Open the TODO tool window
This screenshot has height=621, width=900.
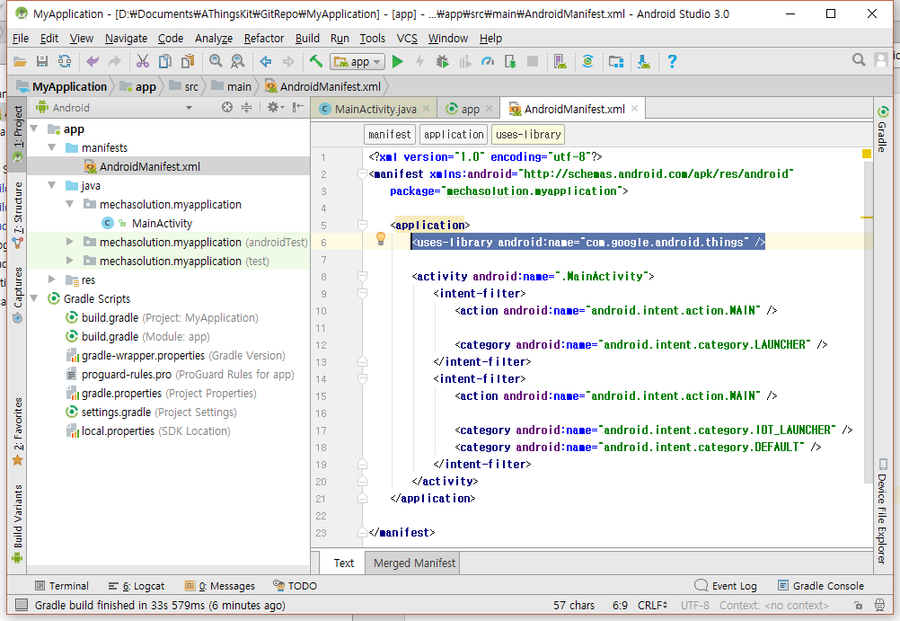point(295,585)
